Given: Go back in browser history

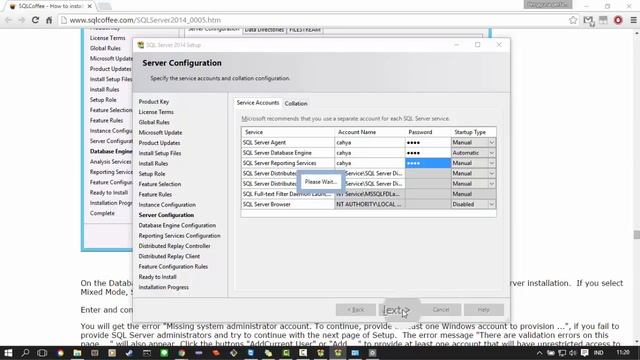Looking at the screenshot, I should tap(9, 20).
